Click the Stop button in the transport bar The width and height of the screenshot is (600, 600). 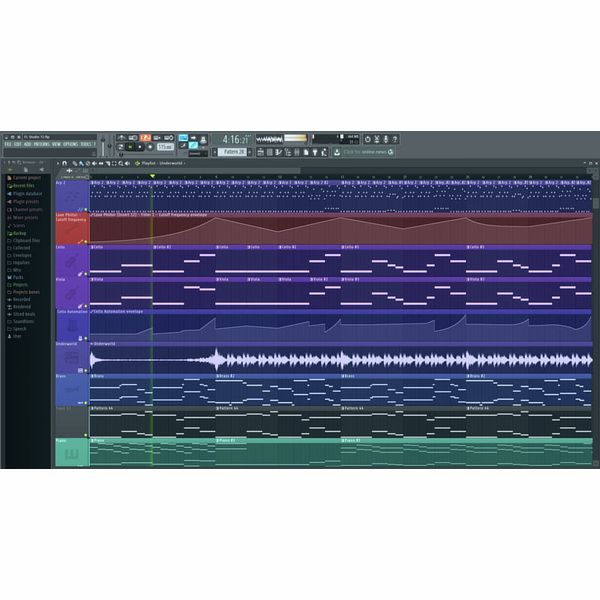pyautogui.click(x=139, y=146)
